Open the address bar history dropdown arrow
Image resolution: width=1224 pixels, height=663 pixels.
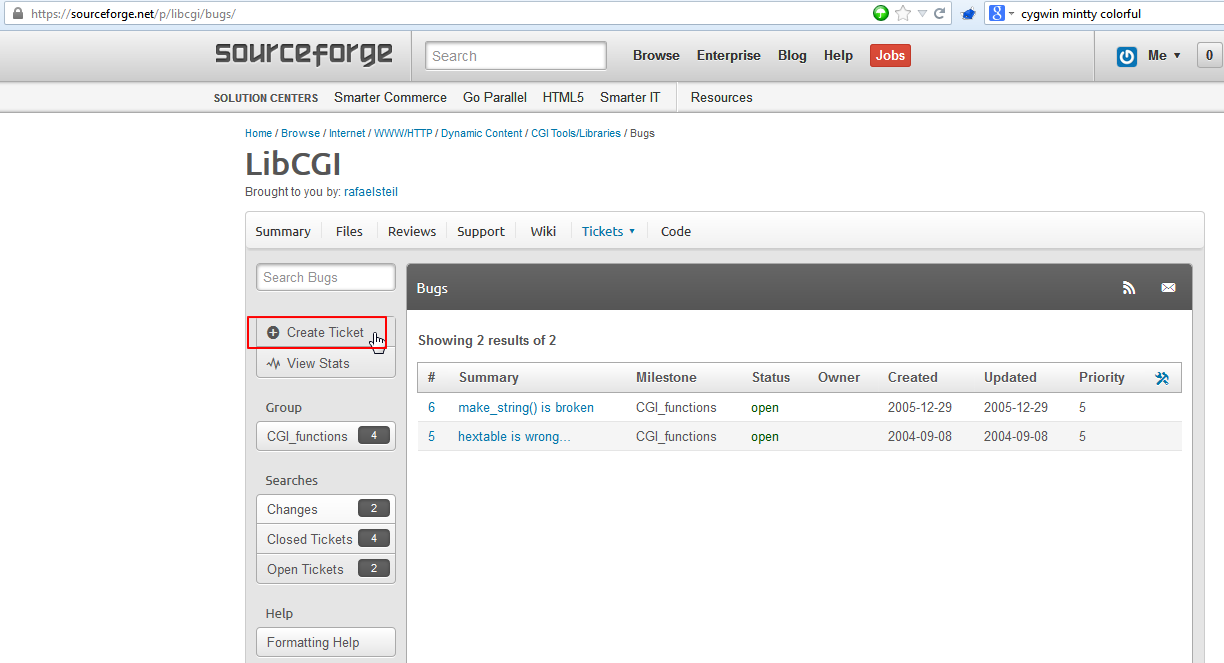[923, 14]
